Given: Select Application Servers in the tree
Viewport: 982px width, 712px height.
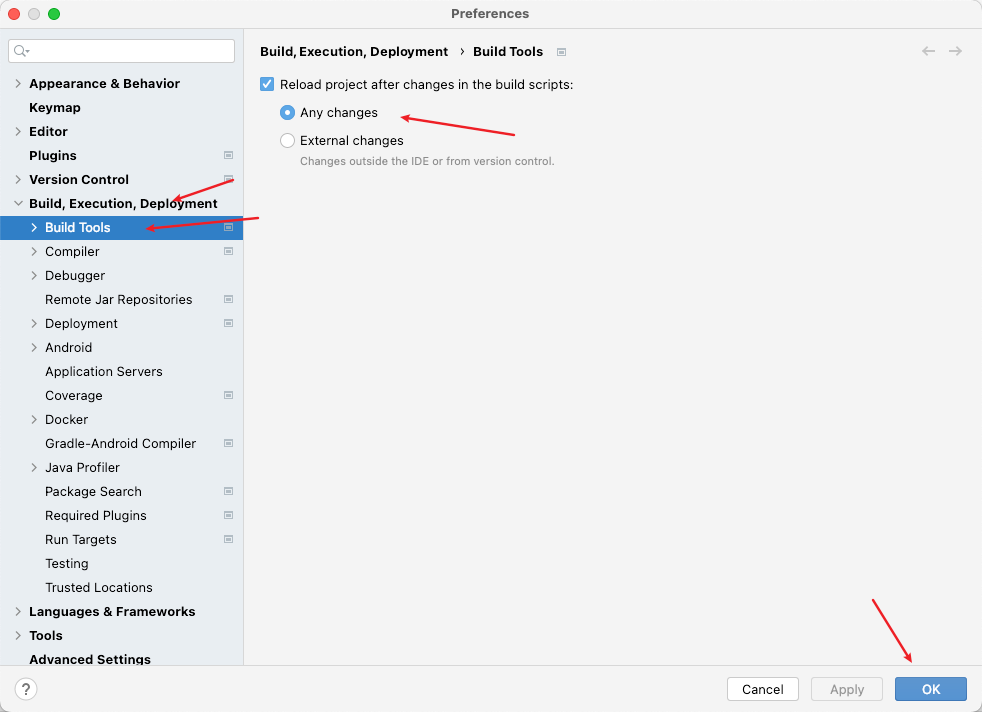Looking at the screenshot, I should 103,371.
